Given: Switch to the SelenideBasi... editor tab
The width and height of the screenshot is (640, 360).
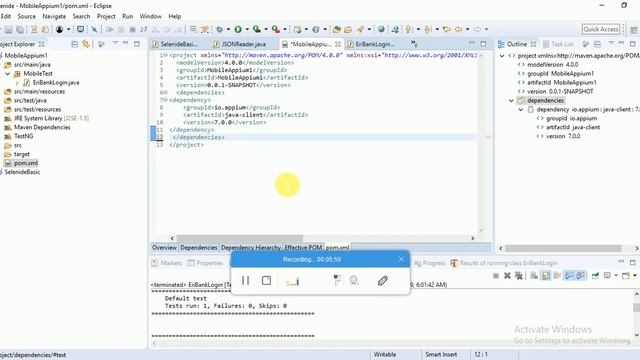Looking at the screenshot, I should pos(179,44).
